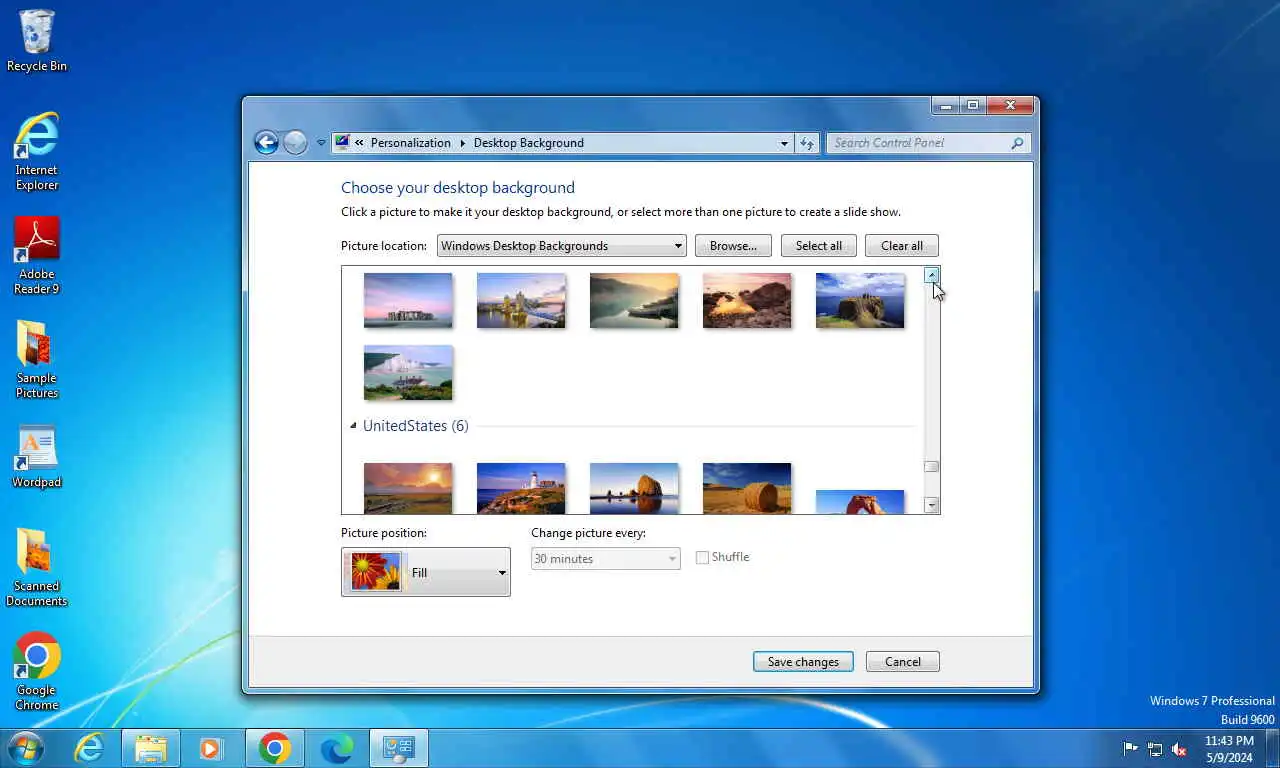
Task: Select the red rock arch wallpaper
Action: coord(860,502)
